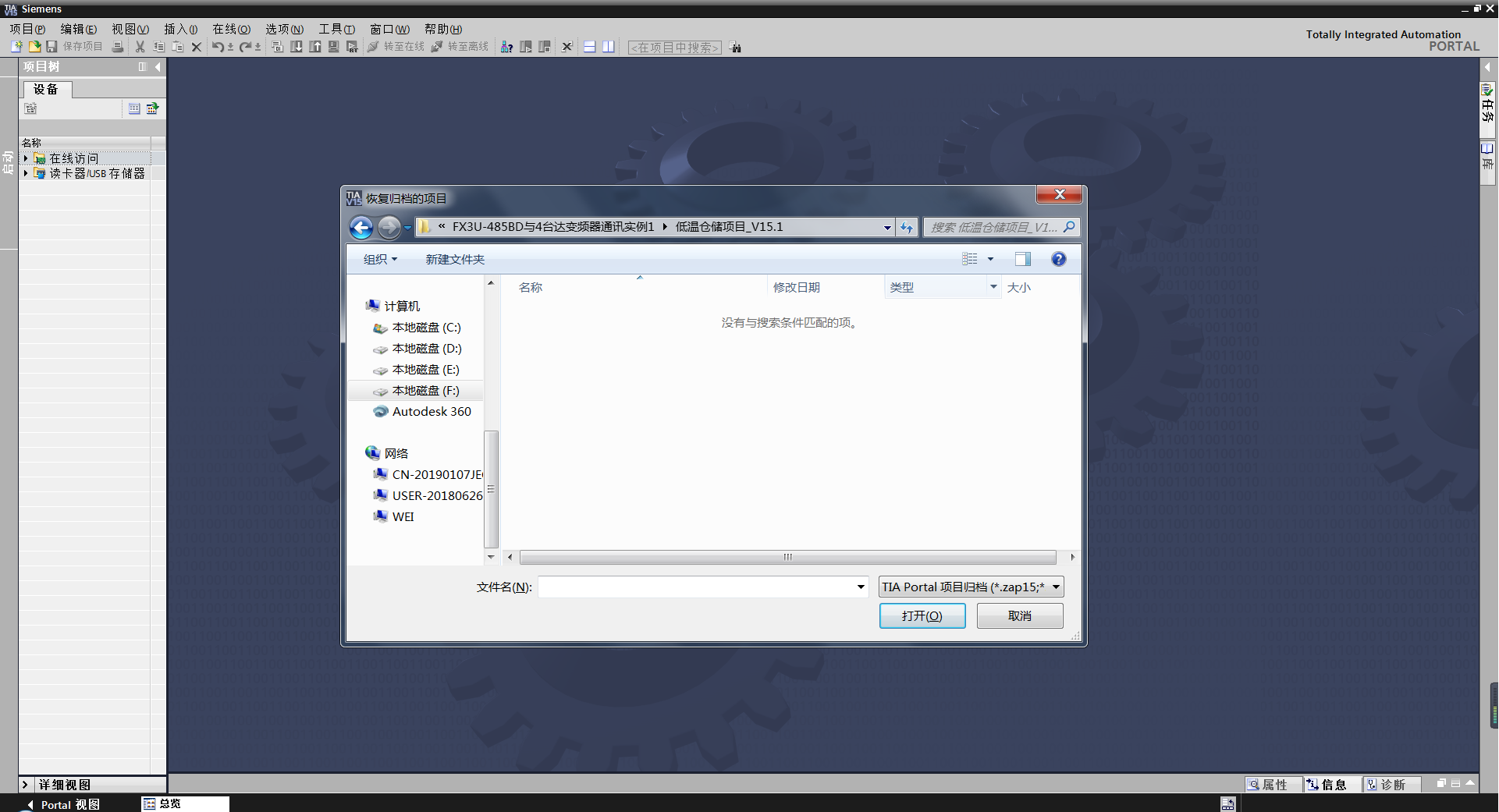Toggle the preview pane in file dialog
The width and height of the screenshot is (1499, 812).
click(x=1022, y=260)
